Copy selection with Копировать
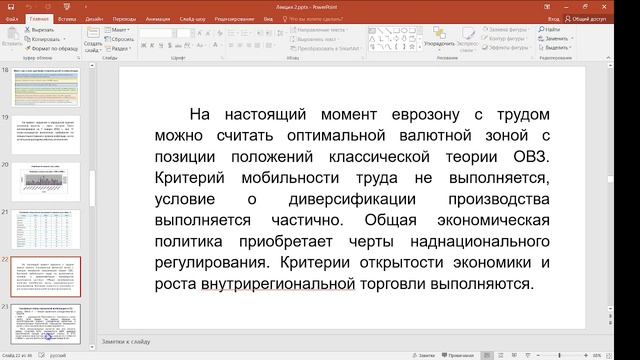The height and width of the screenshot is (360, 640). coord(42,39)
